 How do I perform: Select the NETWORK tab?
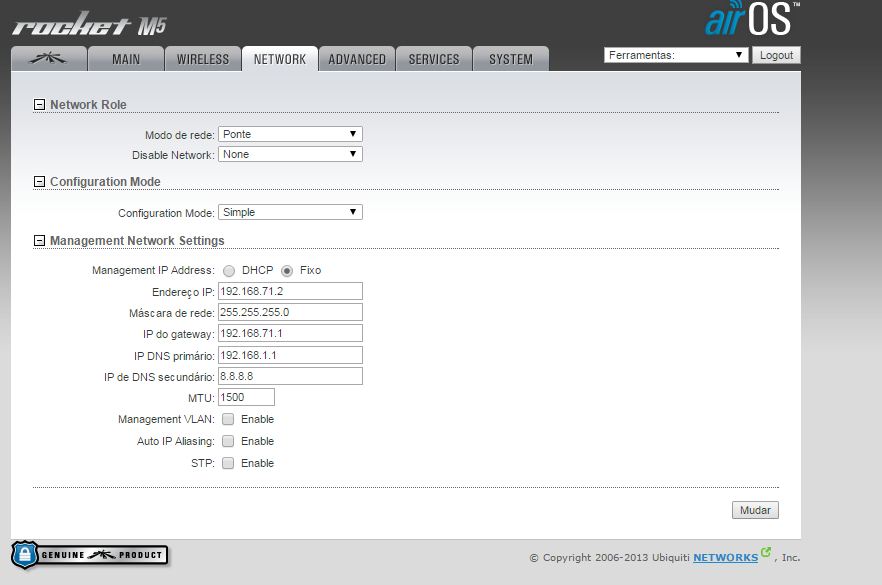click(280, 58)
